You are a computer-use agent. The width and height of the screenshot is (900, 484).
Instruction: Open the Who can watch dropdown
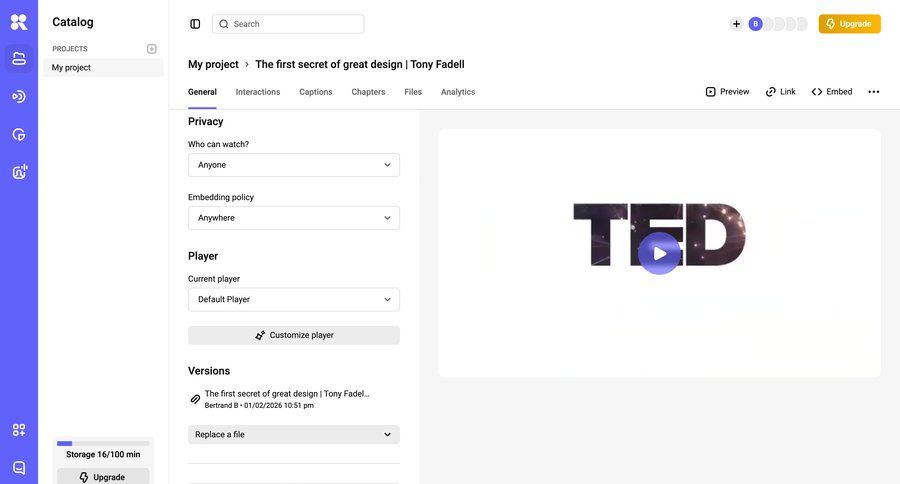coord(294,165)
